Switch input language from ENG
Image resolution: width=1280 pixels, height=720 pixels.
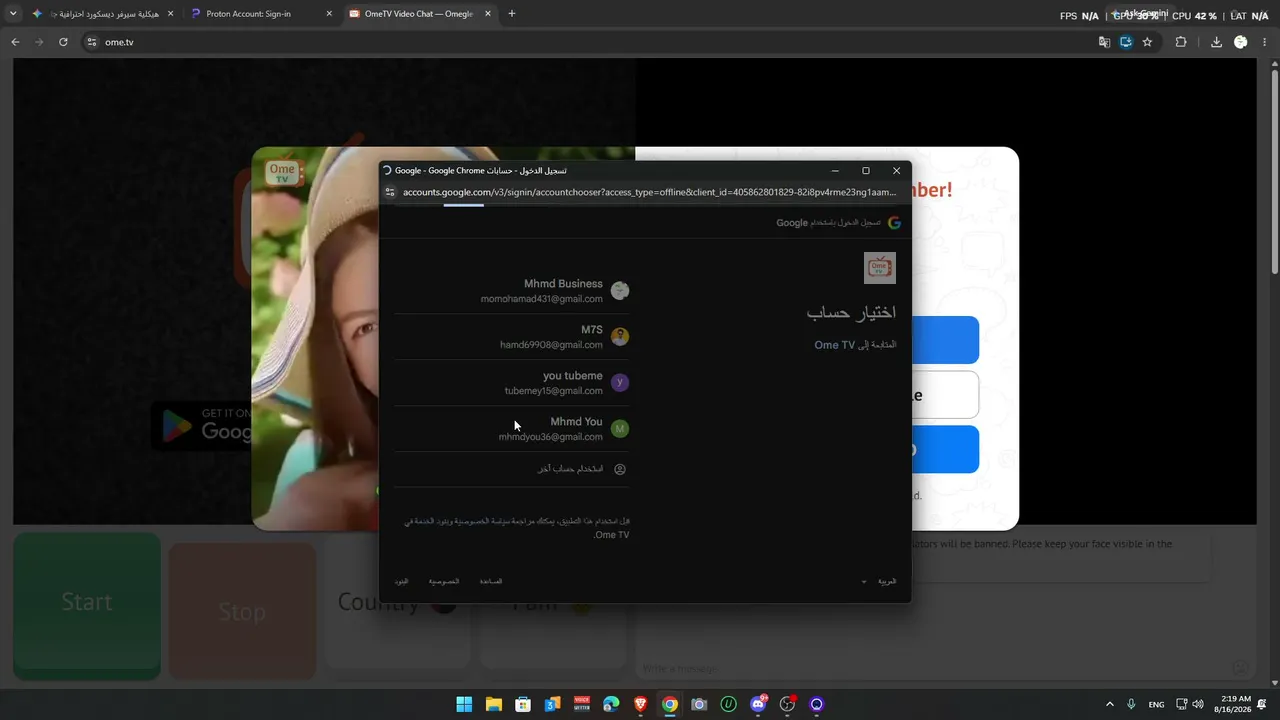click(x=1156, y=704)
